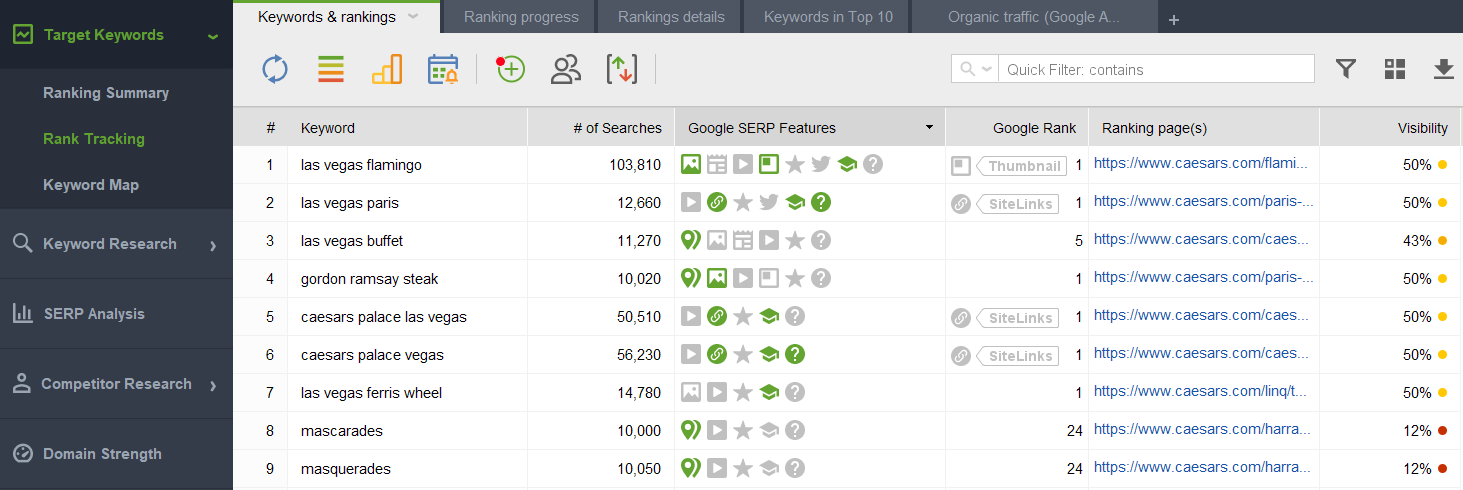
Task: Open the Google SERP Features column dropdown arrow
Action: coord(929,127)
